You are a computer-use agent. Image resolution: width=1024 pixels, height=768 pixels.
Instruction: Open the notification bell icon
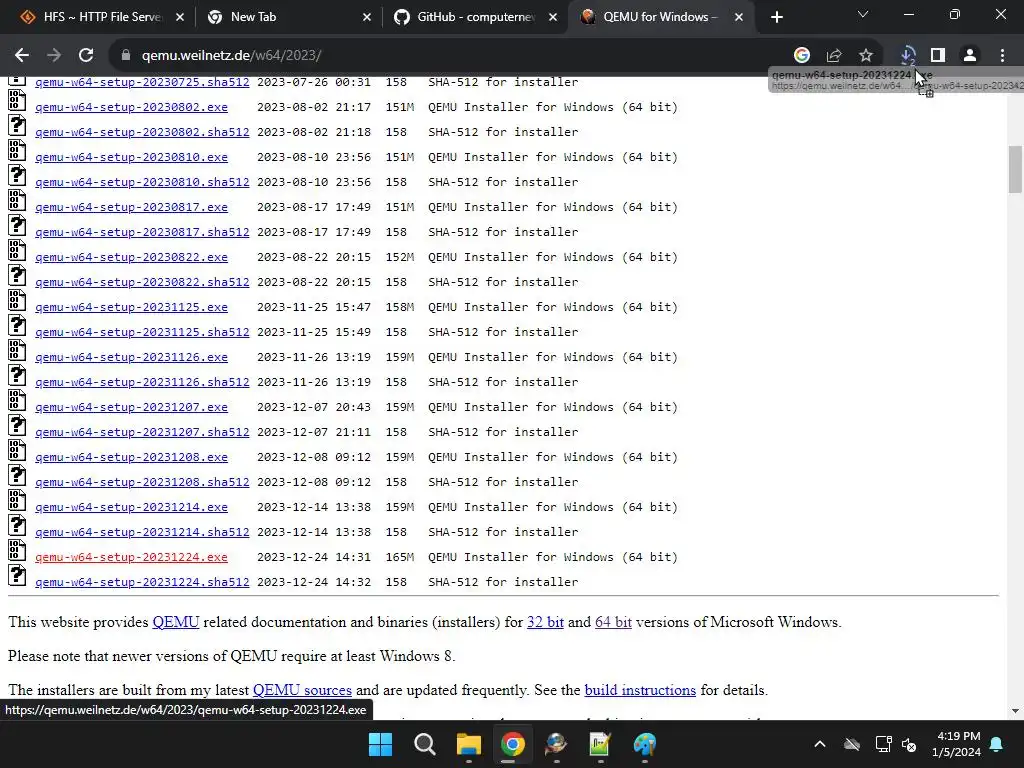coord(997,744)
